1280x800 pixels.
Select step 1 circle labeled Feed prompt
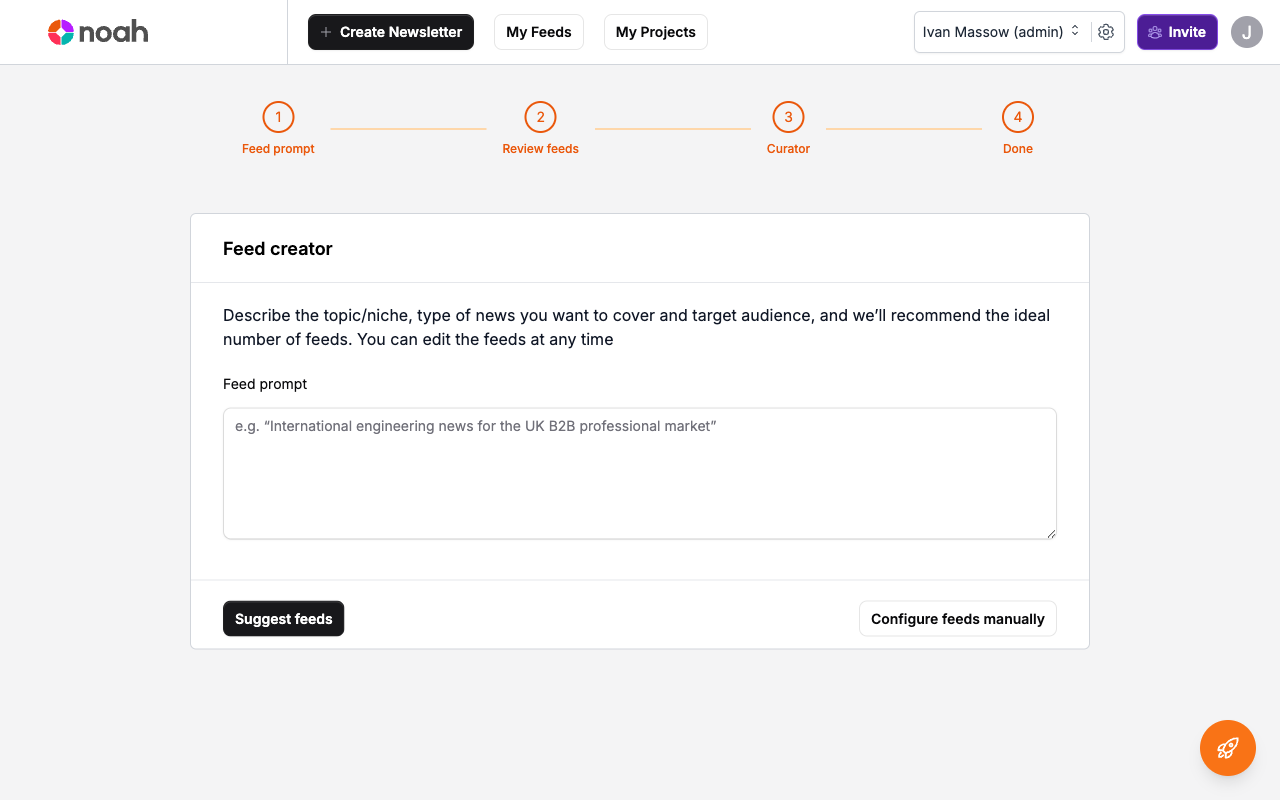pyautogui.click(x=278, y=116)
